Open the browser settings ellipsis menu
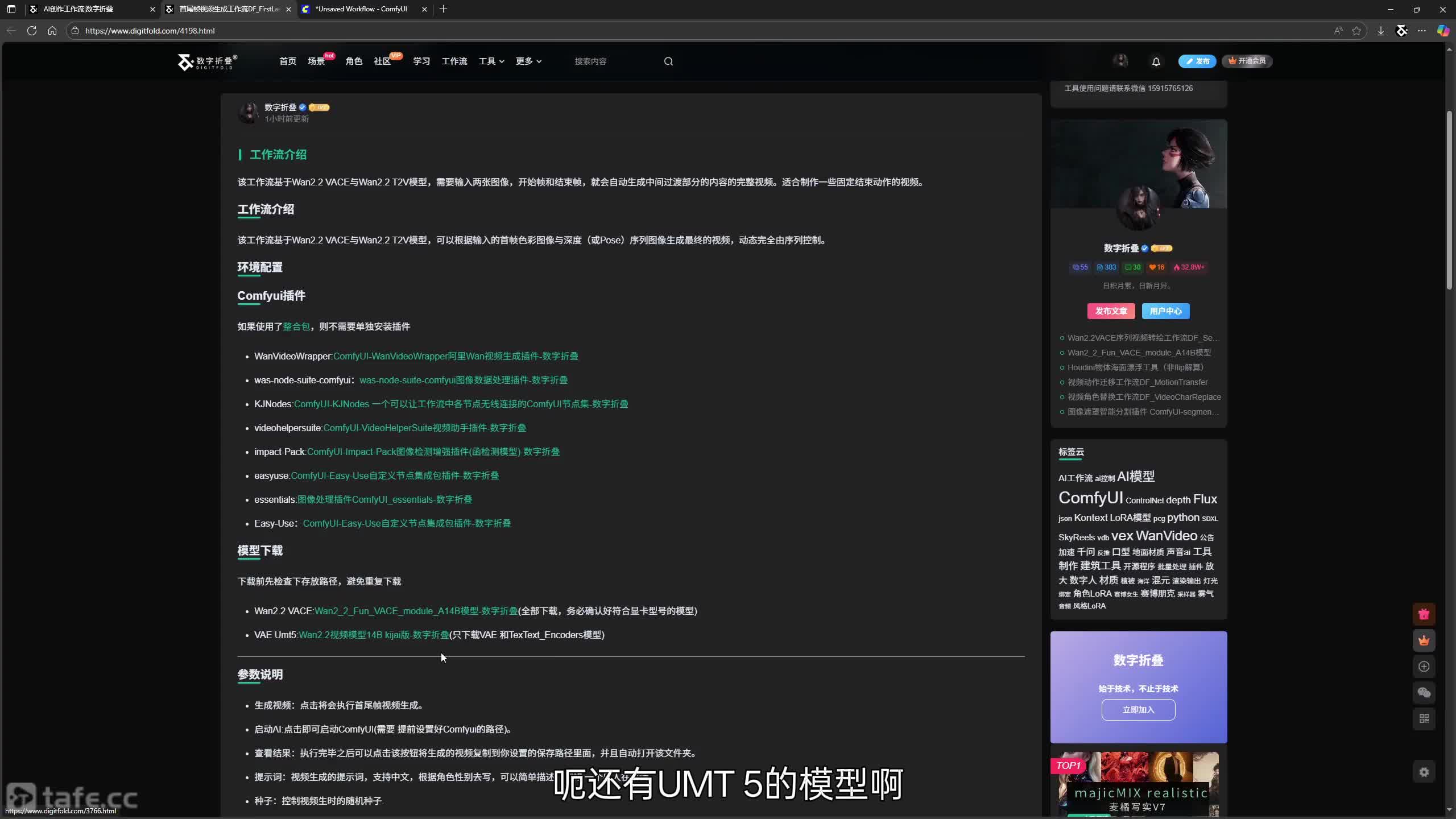This screenshot has width=1456, height=819. (1422, 31)
